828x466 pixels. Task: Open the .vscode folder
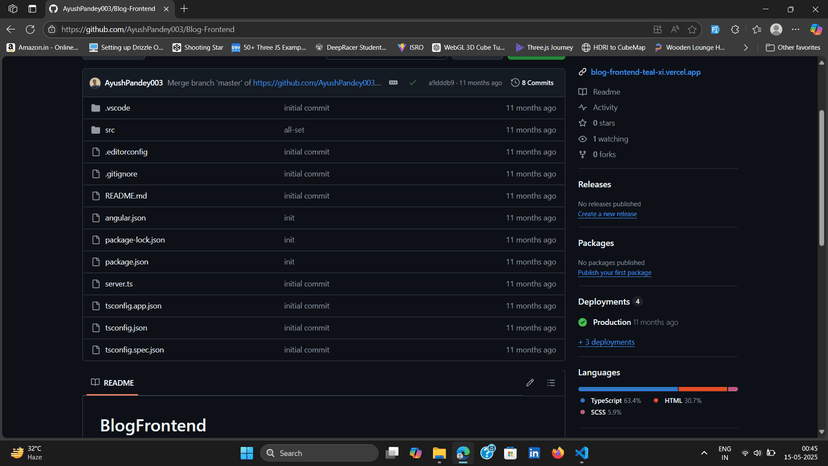117,108
